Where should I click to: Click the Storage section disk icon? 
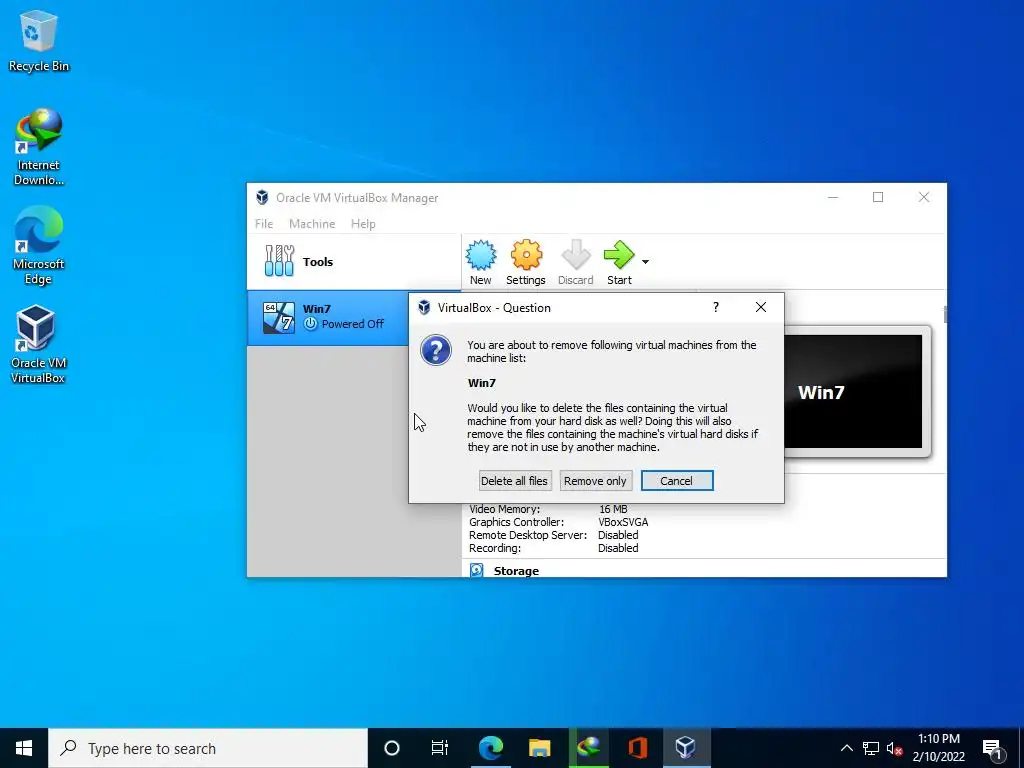click(477, 570)
